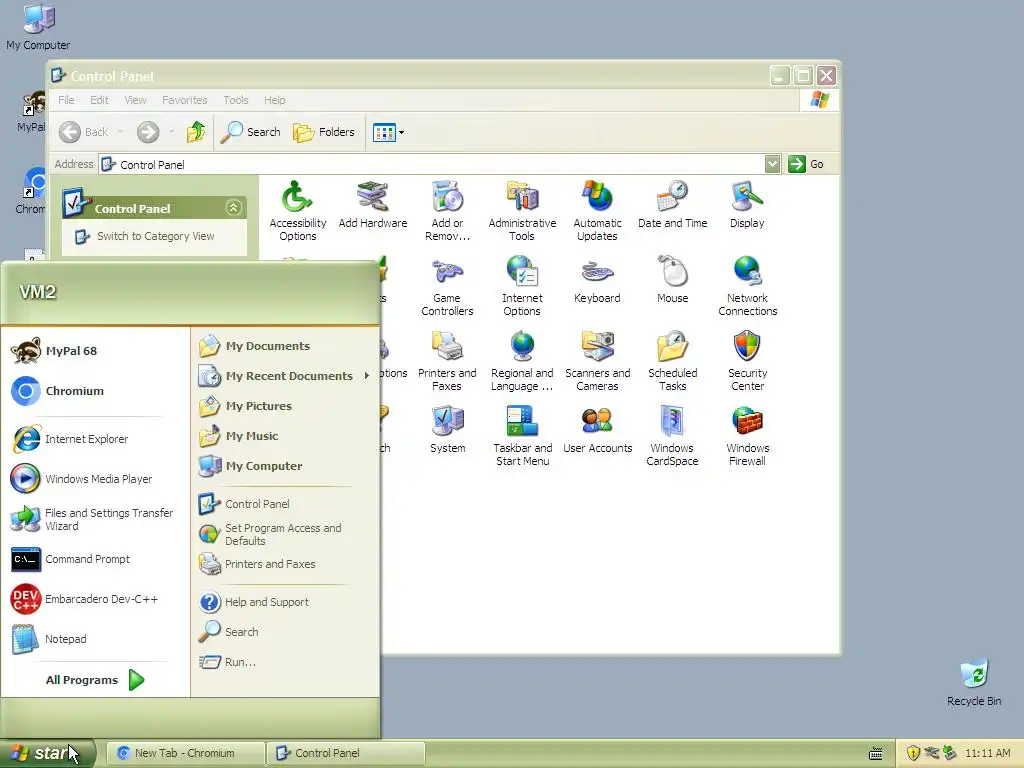
Task: Open Scheduled Tasks icon
Action: [x=673, y=361]
